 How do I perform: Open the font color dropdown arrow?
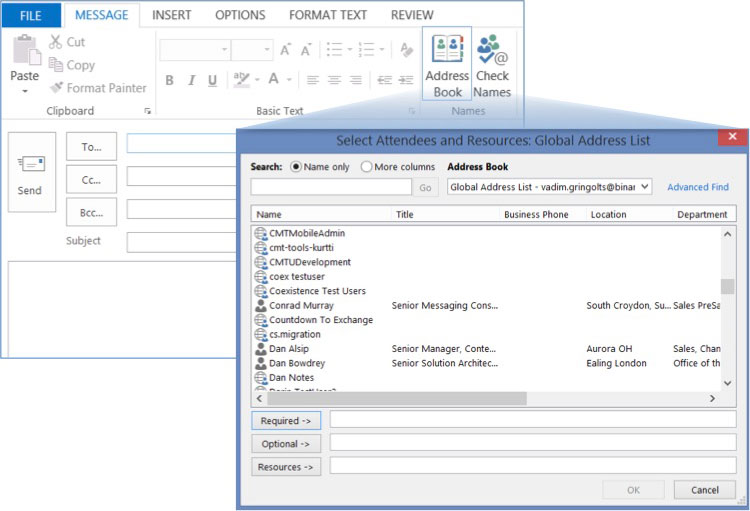click(x=289, y=79)
